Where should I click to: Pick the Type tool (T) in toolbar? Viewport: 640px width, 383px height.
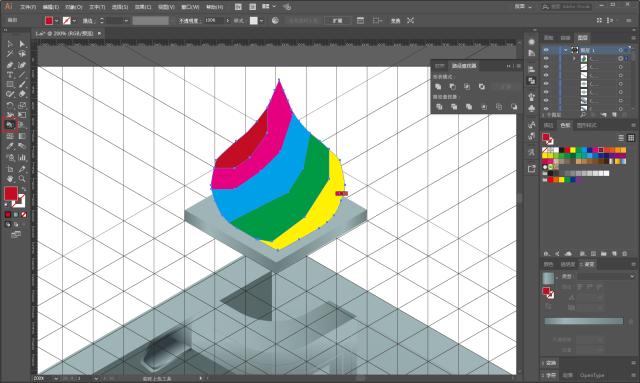pos(10,75)
